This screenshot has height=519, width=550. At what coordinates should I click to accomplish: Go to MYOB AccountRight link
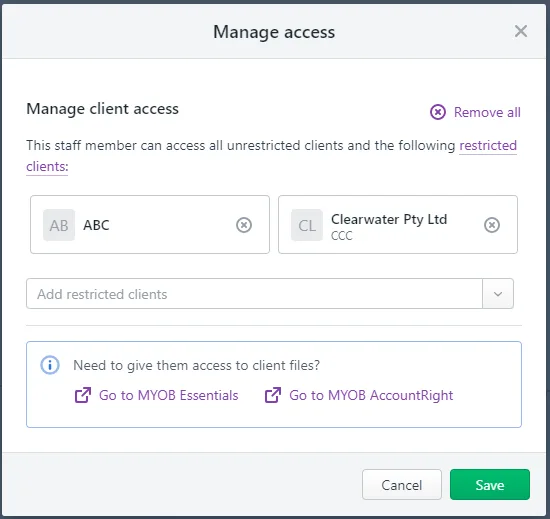pos(371,396)
